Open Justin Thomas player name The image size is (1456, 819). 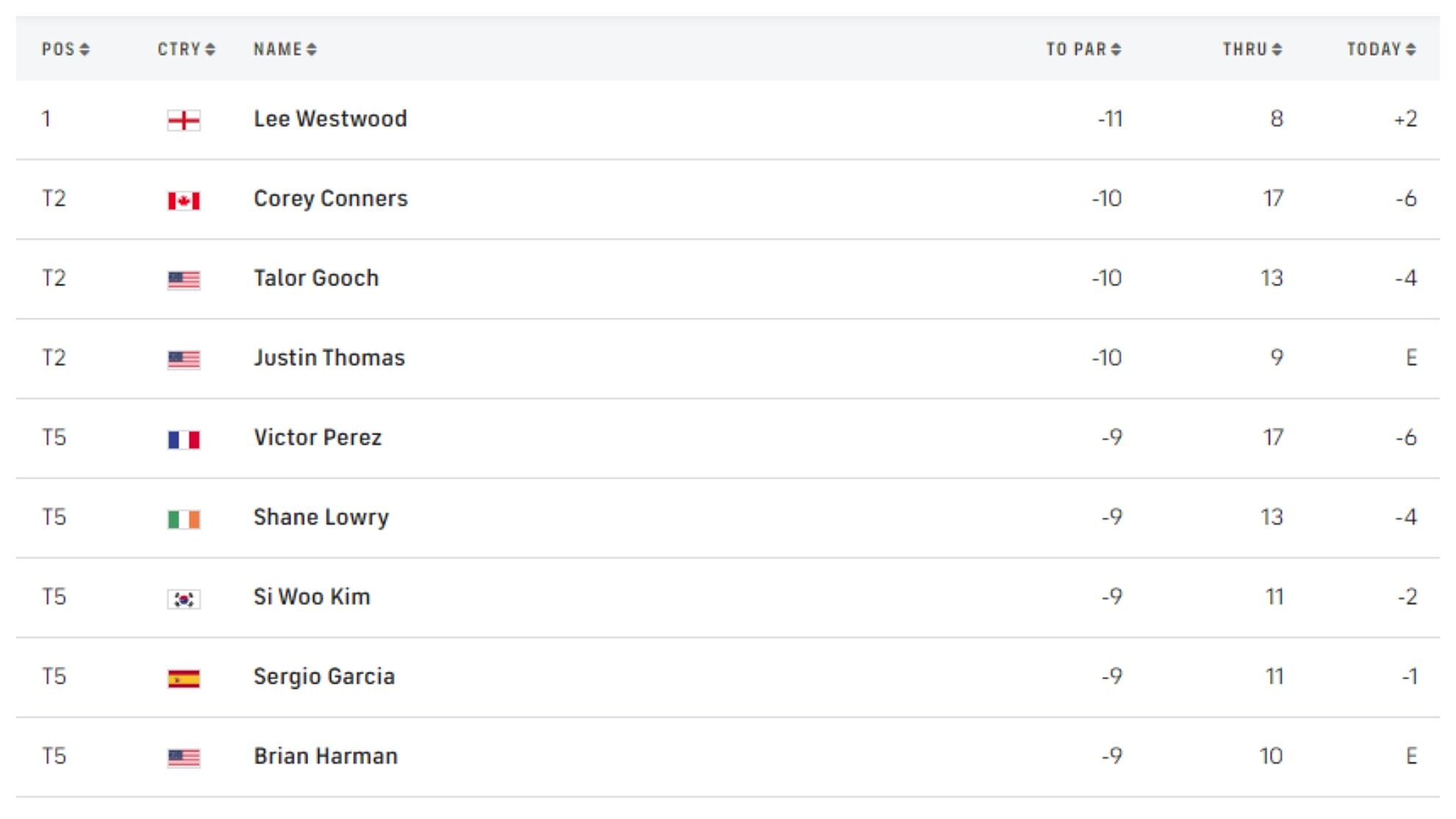coord(329,358)
